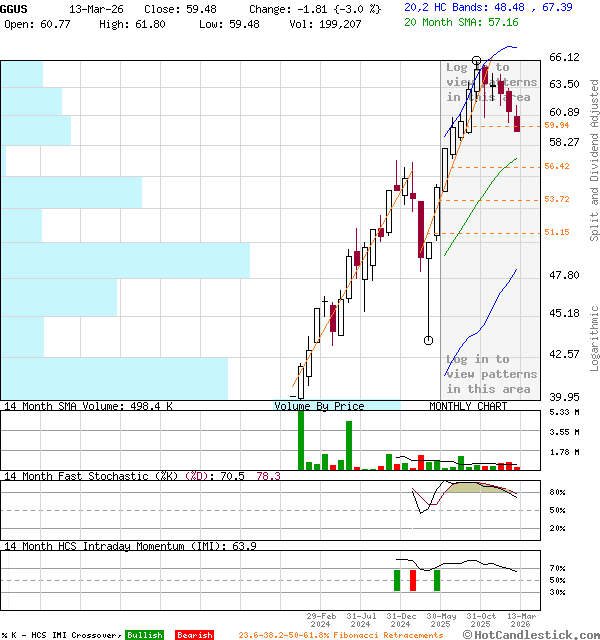The width and height of the screenshot is (600, 640).
Task: Click the upper 'Log in to view patterns' text
Action: point(491,82)
